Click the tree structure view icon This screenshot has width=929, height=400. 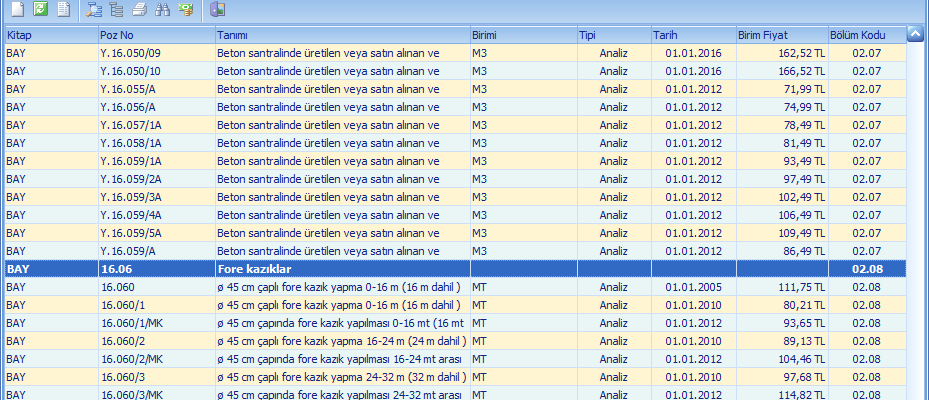point(118,11)
